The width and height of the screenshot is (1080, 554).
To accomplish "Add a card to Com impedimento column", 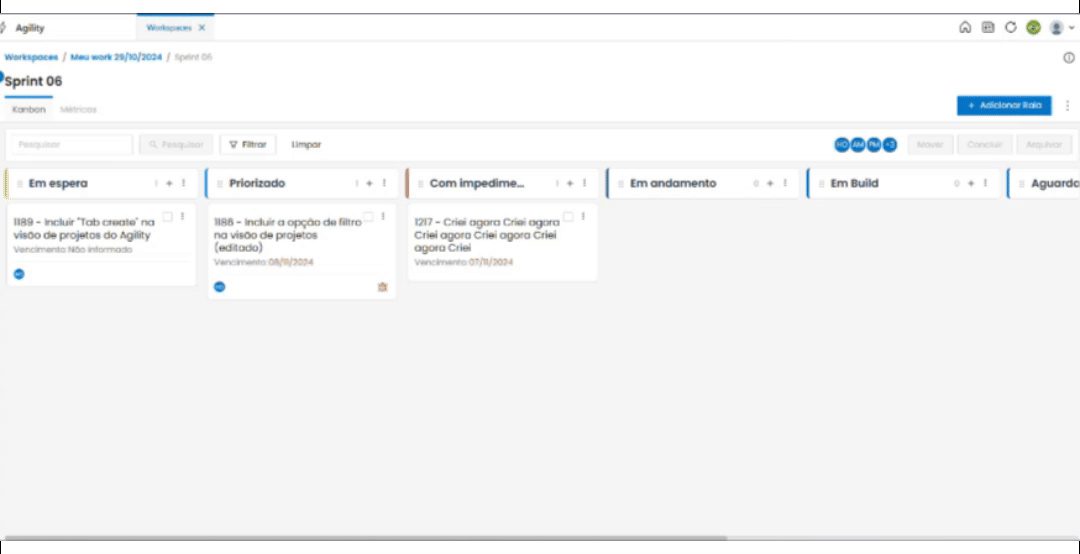I will coord(570,183).
